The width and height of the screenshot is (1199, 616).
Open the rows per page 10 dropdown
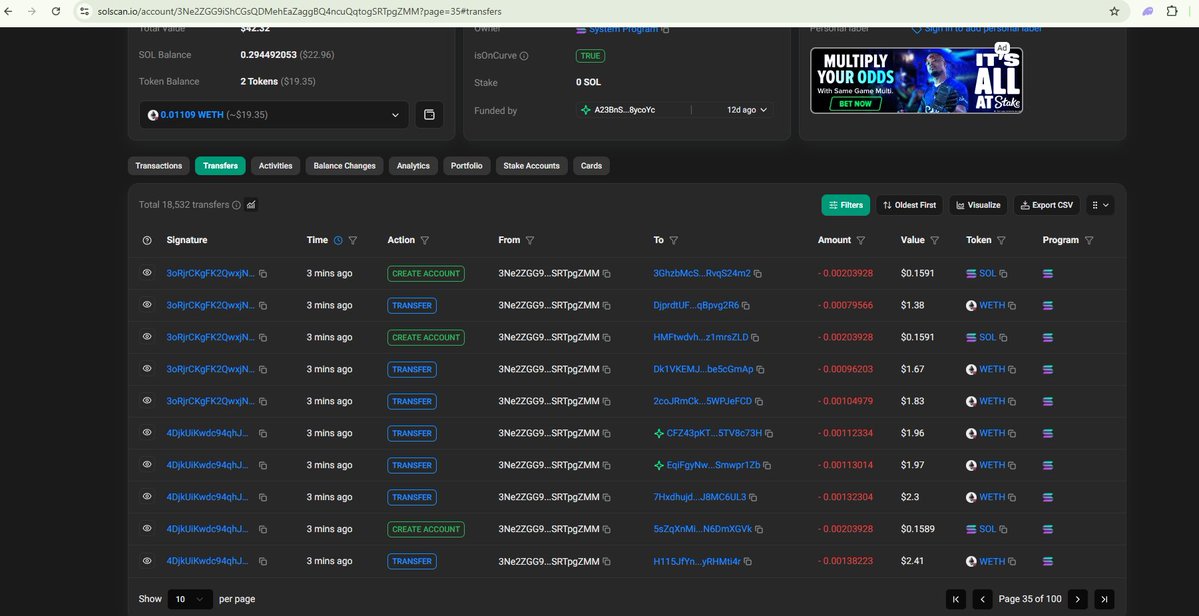click(190, 599)
